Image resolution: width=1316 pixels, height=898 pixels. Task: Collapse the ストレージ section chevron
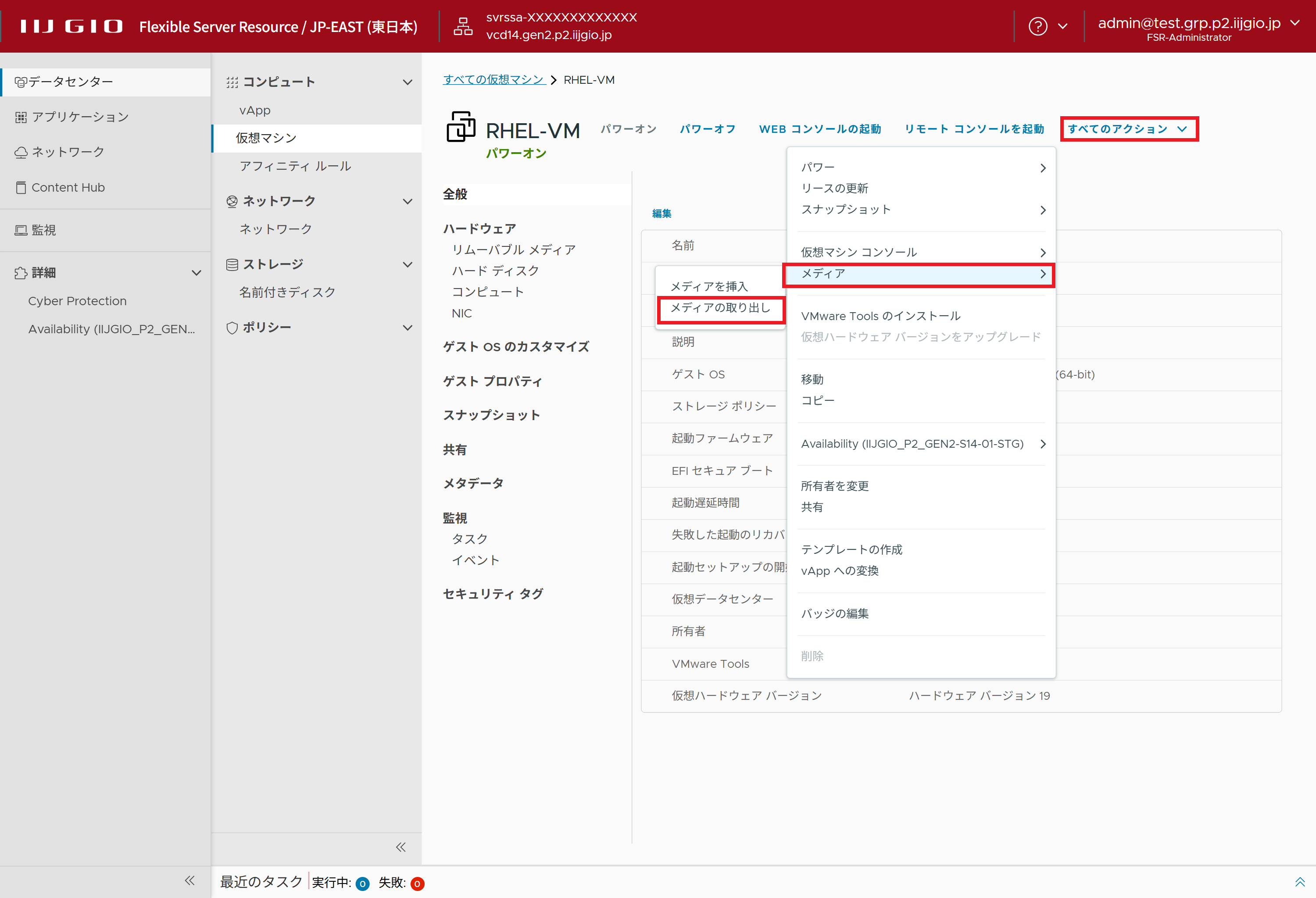point(407,264)
